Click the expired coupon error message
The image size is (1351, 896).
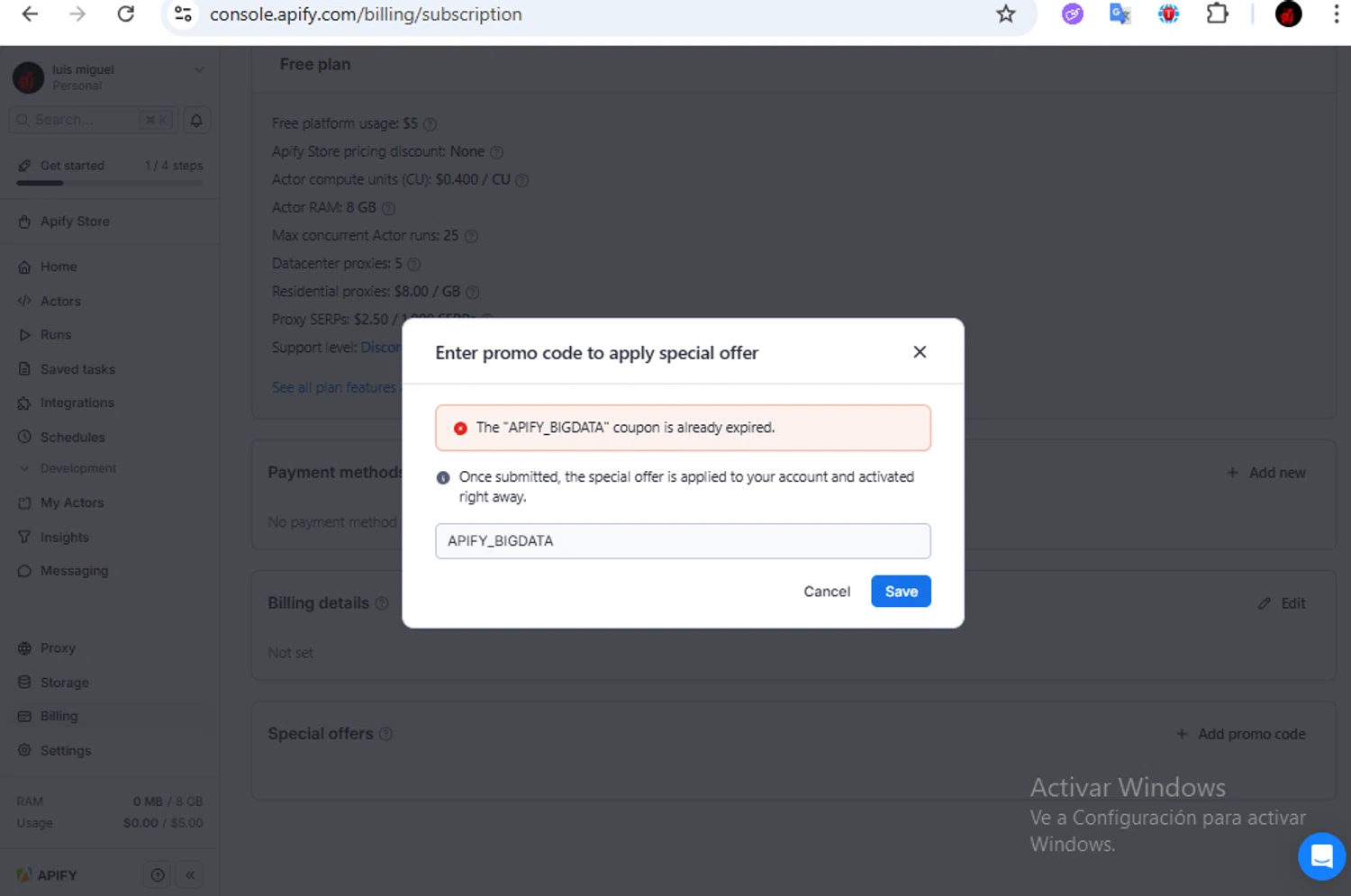(683, 428)
